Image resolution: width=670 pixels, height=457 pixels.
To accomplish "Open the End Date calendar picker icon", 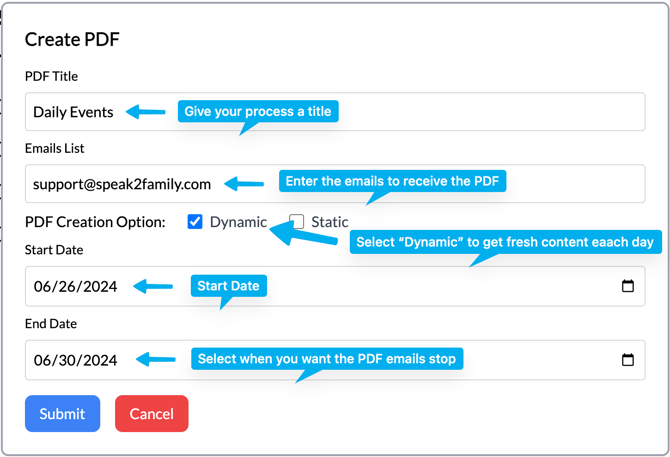I will (x=627, y=360).
